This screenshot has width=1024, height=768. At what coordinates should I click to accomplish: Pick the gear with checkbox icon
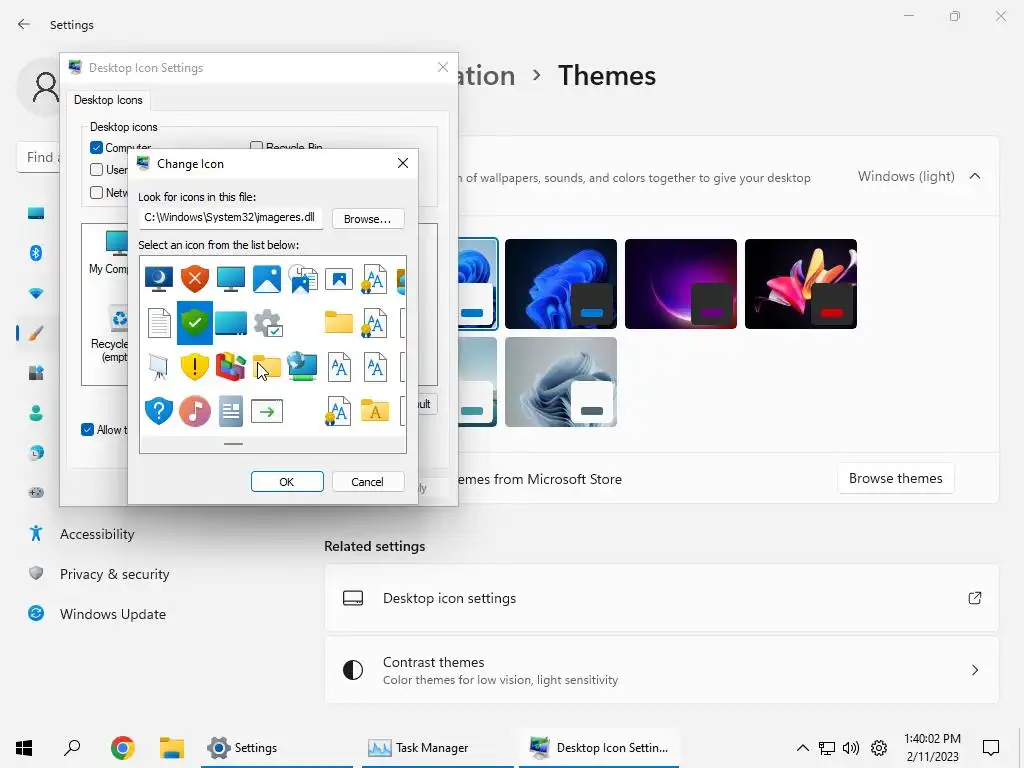pos(267,323)
